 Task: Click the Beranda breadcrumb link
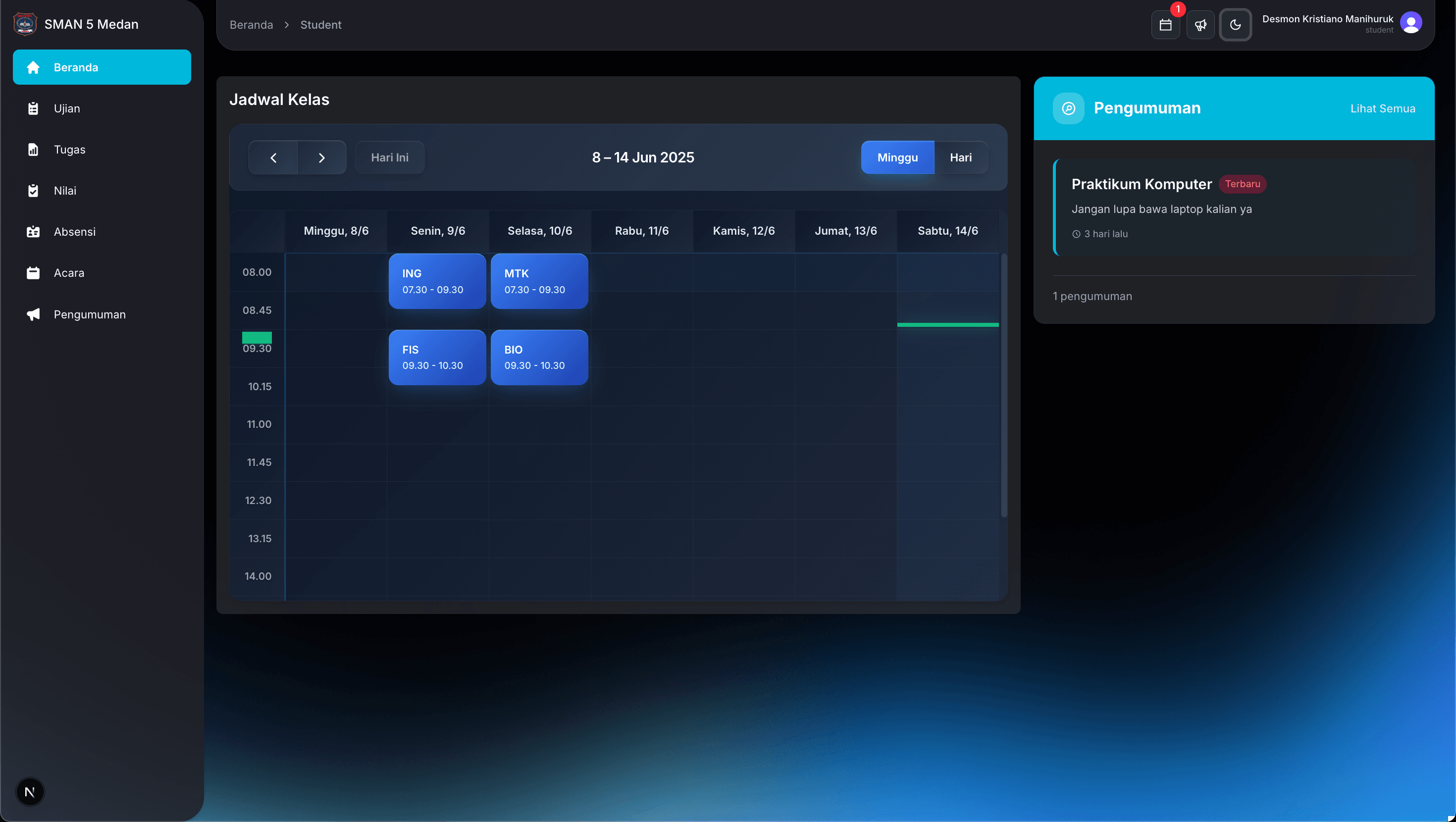pos(251,25)
